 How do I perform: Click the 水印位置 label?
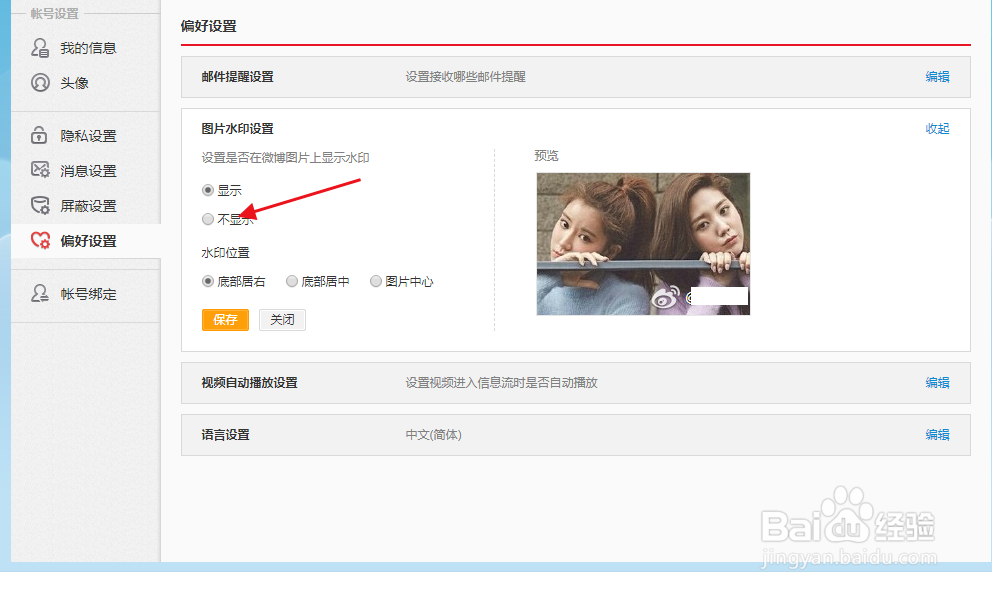(225, 252)
